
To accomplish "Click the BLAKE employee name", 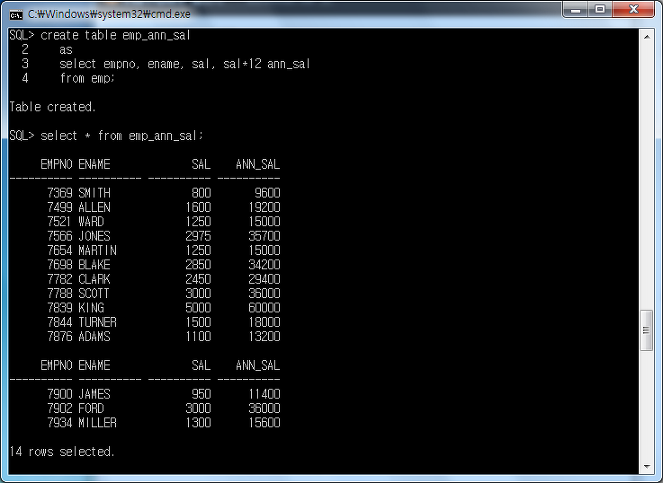I will tap(94, 265).
